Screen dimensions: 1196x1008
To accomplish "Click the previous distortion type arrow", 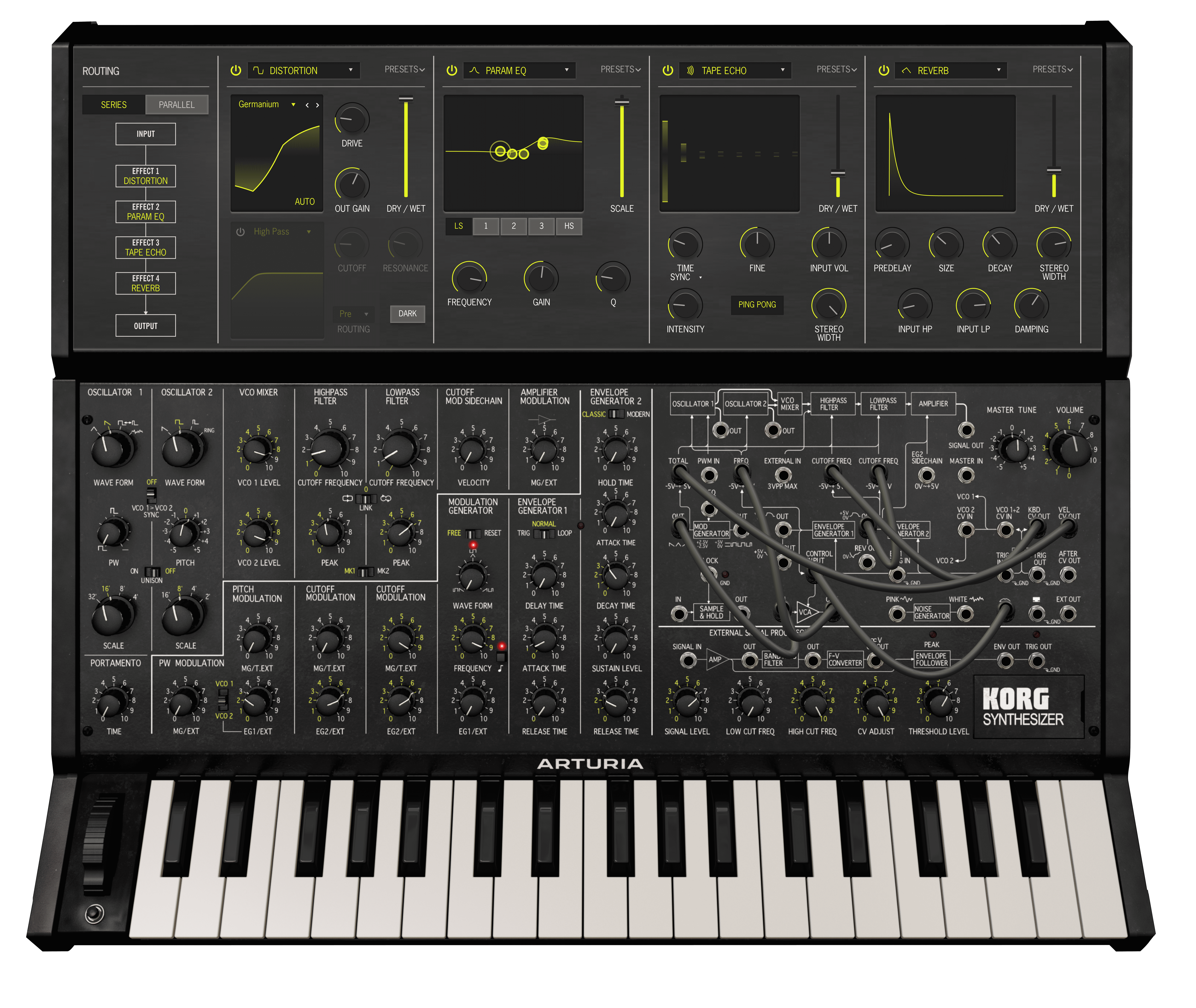I will [x=307, y=105].
